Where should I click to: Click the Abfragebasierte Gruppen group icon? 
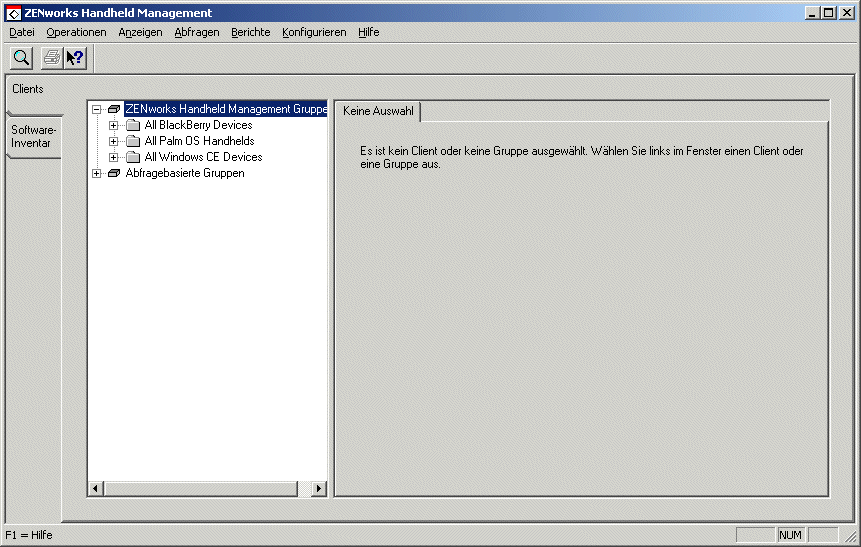114,173
